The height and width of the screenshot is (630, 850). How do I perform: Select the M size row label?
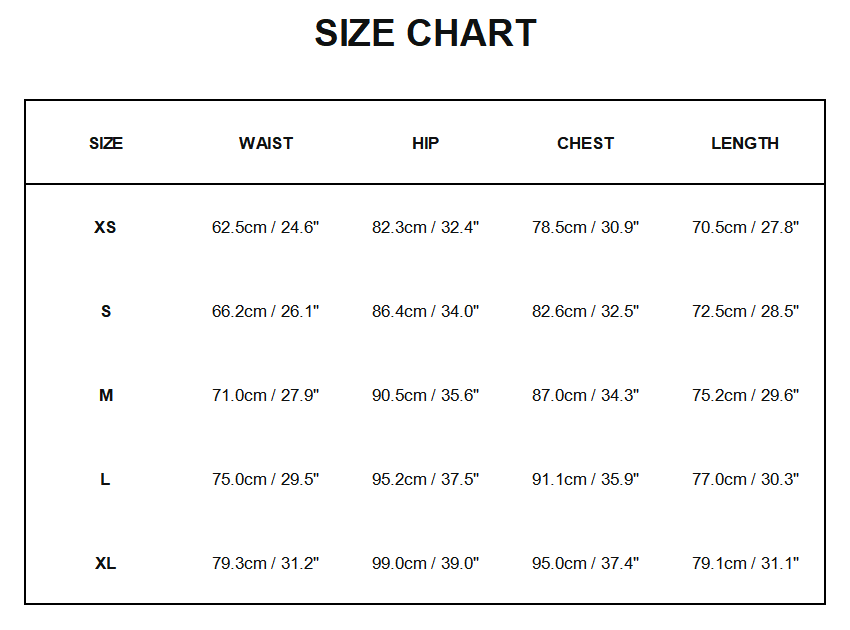point(105,395)
